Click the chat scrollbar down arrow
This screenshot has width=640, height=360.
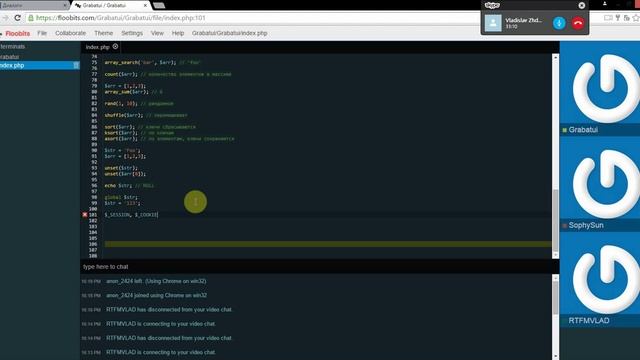[x=555, y=356]
